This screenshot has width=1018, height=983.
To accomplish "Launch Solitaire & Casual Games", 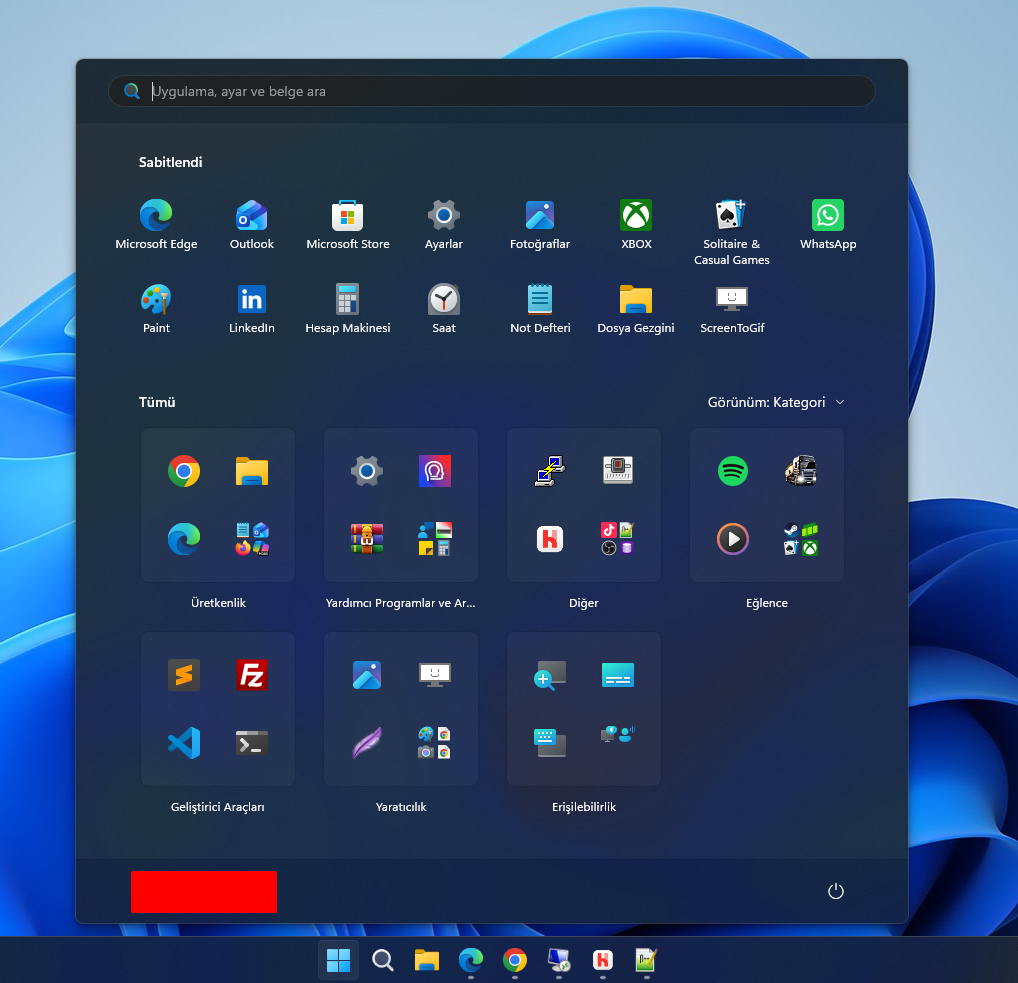I will point(732,232).
